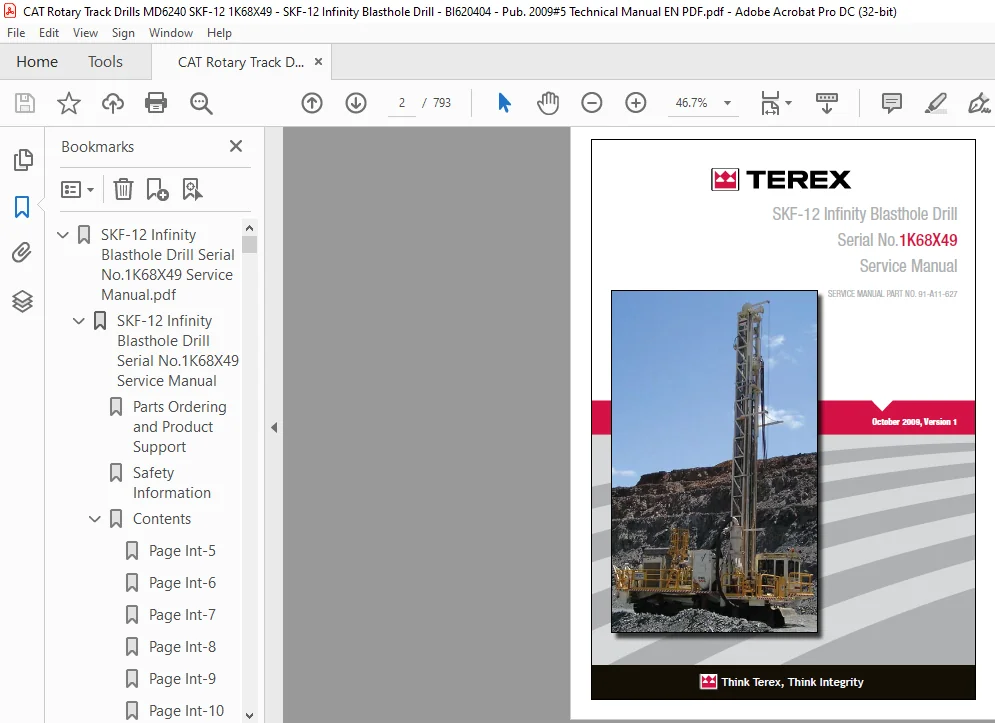Click the fit page width icon
This screenshot has height=723, width=995.
[770, 103]
